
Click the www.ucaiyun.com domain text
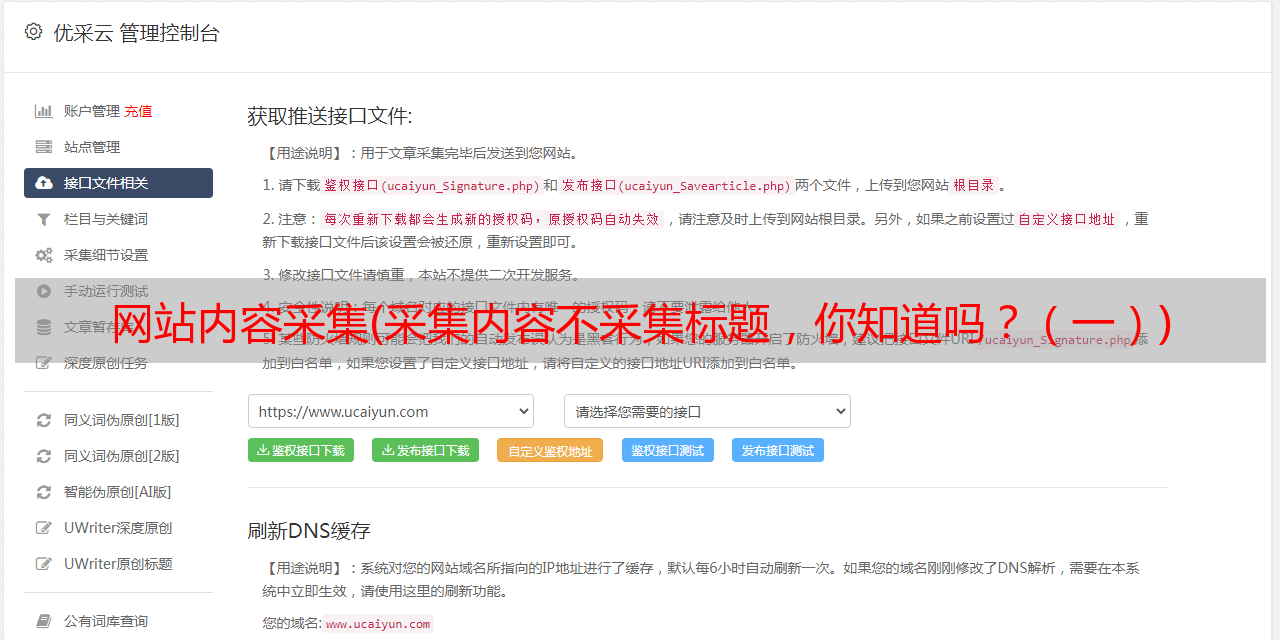(378, 624)
